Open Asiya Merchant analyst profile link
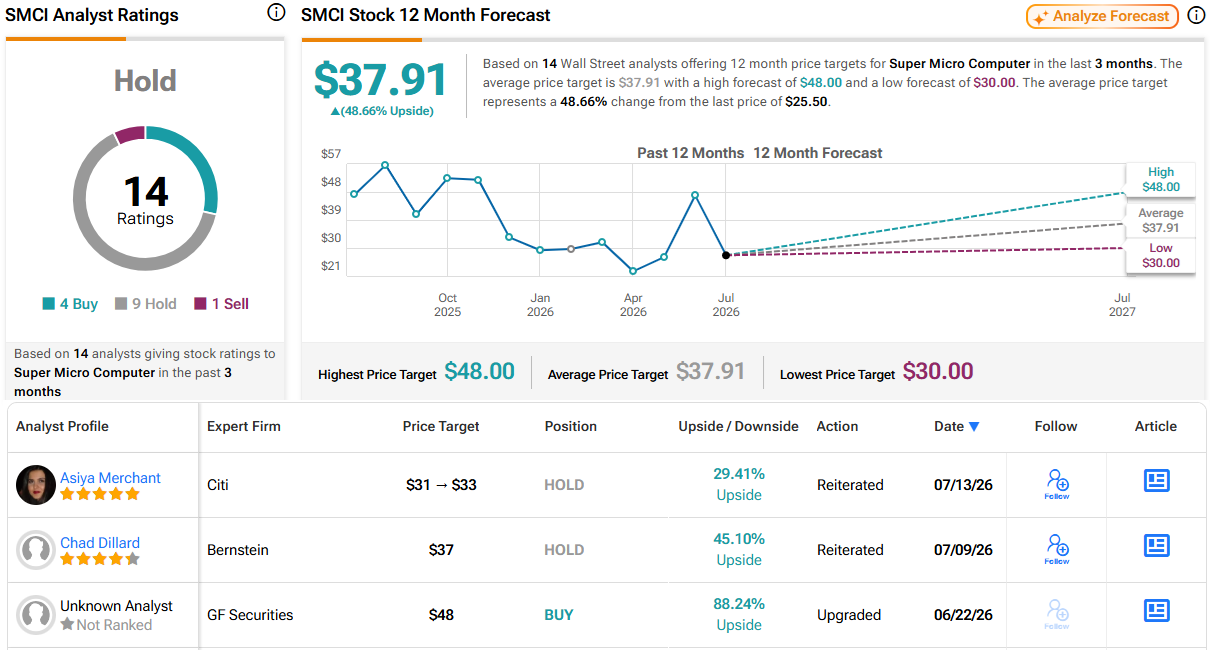Image resolution: width=1210 pixels, height=650 pixels. [x=110, y=478]
